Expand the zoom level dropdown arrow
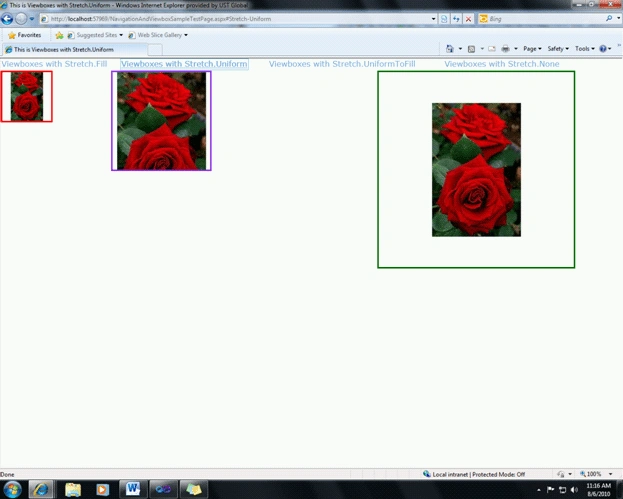623x499 pixels. pyautogui.click(x=611, y=474)
